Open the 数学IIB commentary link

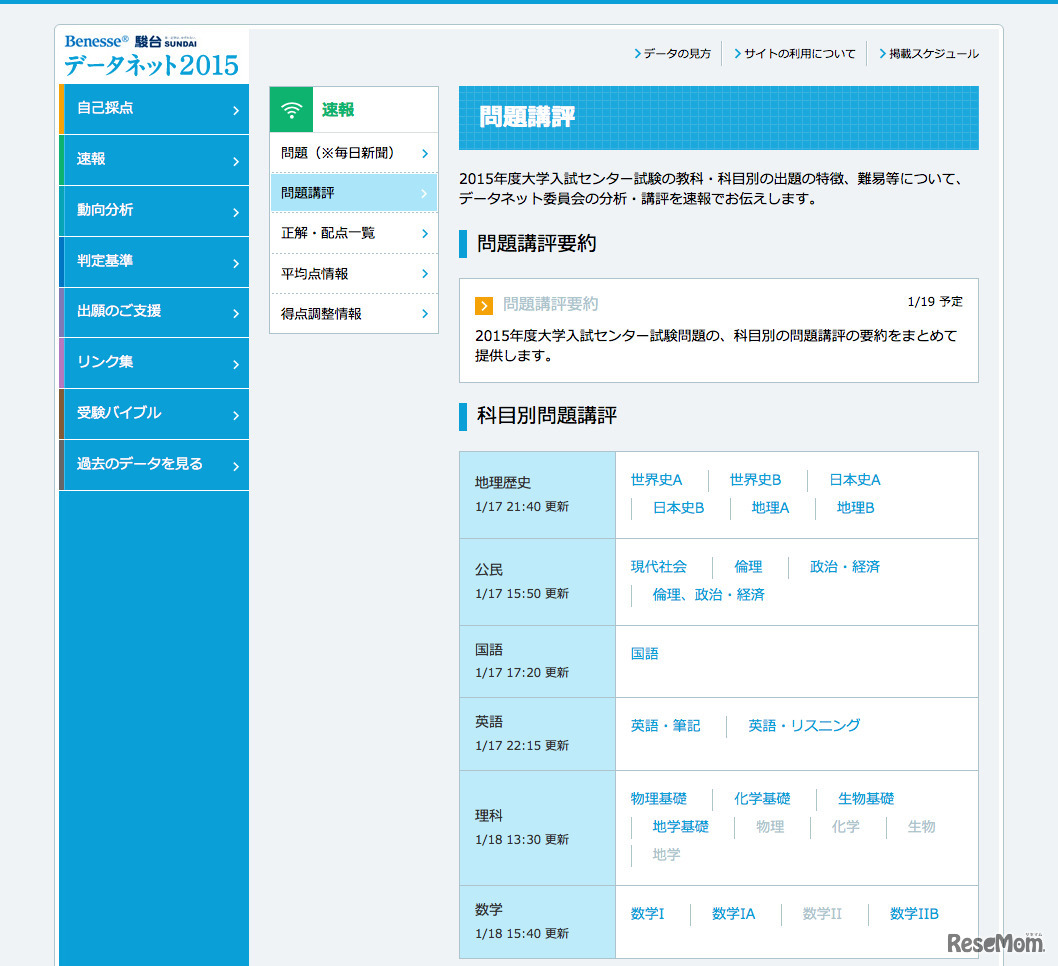coord(914,914)
